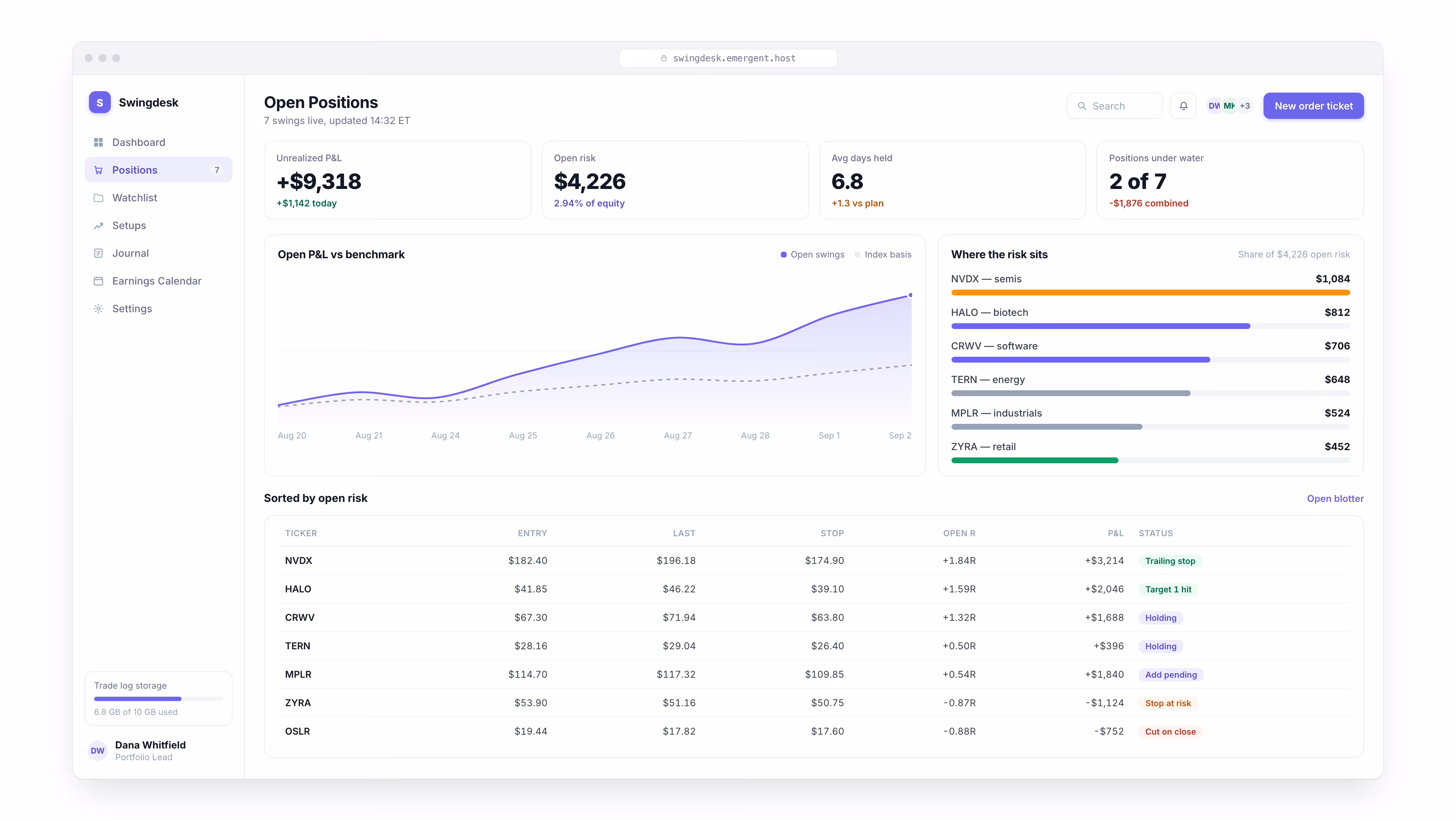This screenshot has height=820, width=1456.
Task: Show the +3 additional members
Action: point(1245,106)
